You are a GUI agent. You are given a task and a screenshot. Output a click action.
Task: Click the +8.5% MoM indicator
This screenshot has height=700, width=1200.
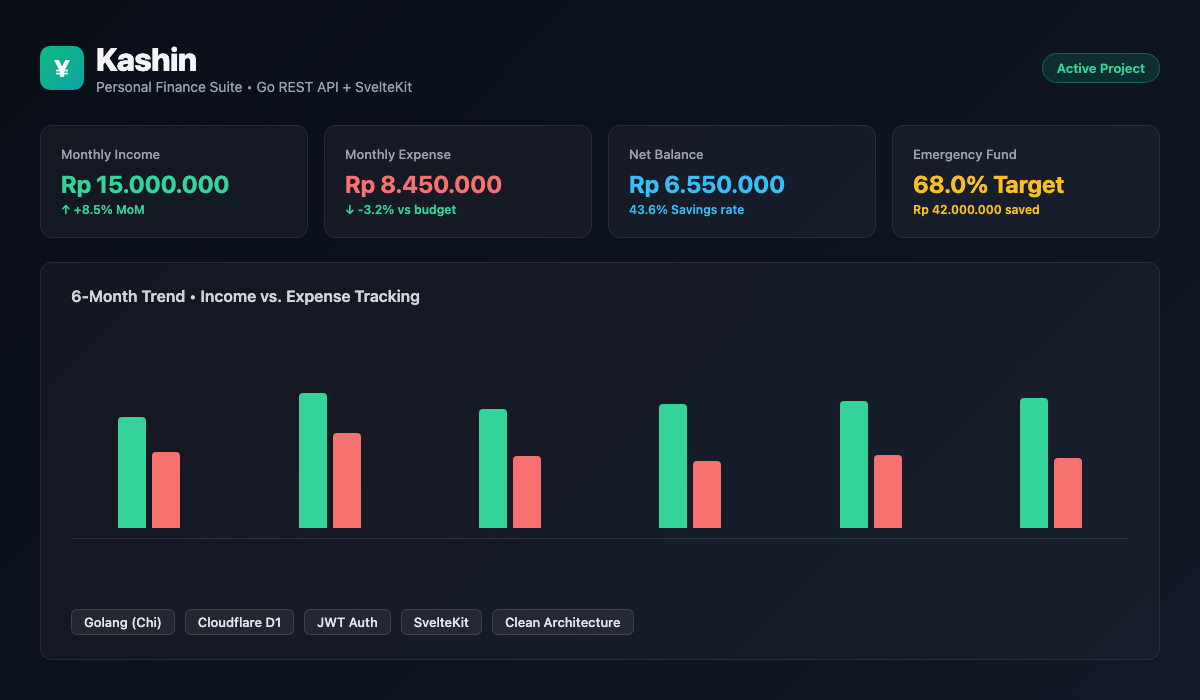coord(103,210)
